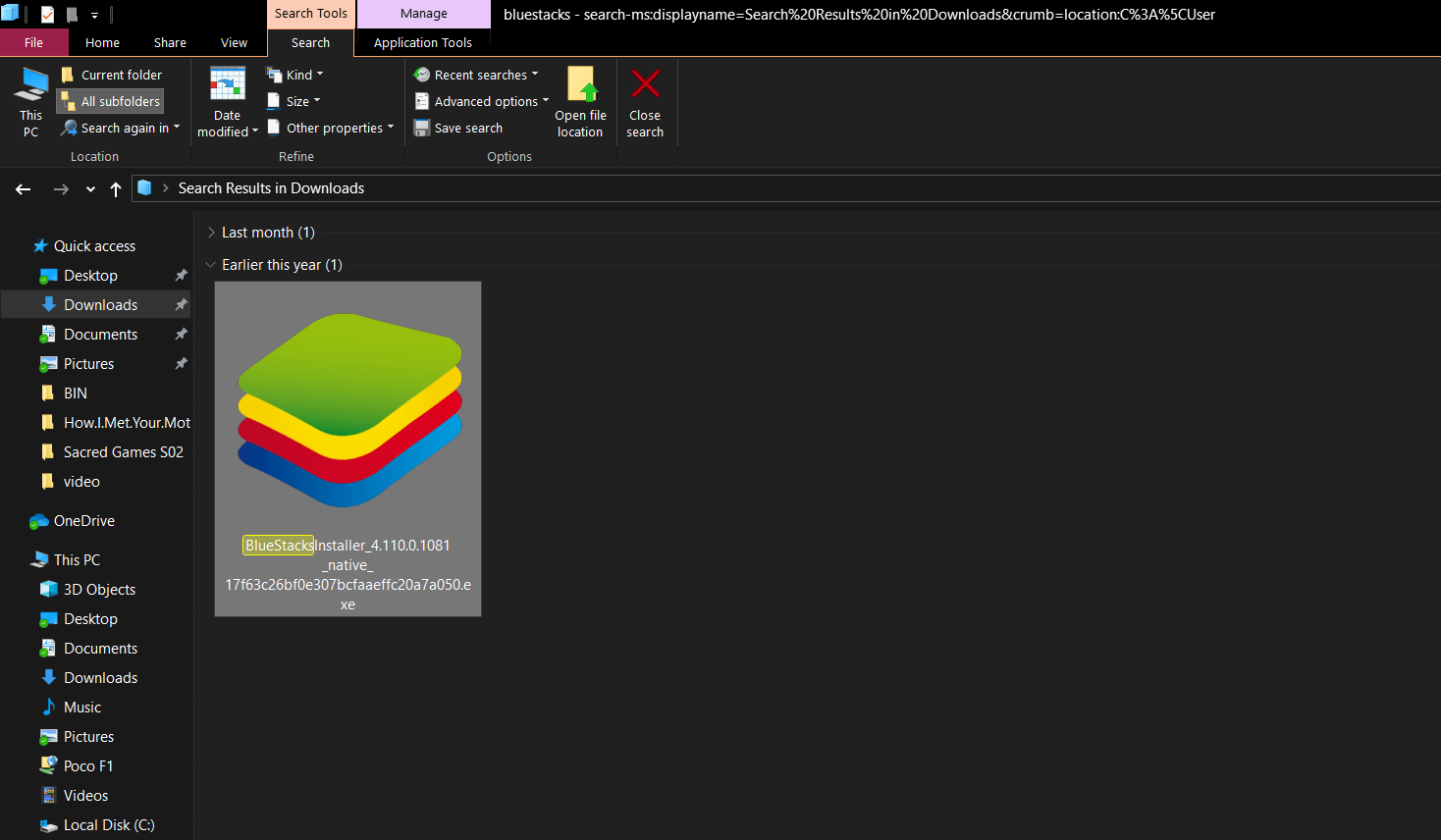Go up one level with up arrow
1441x840 pixels.
click(x=116, y=189)
